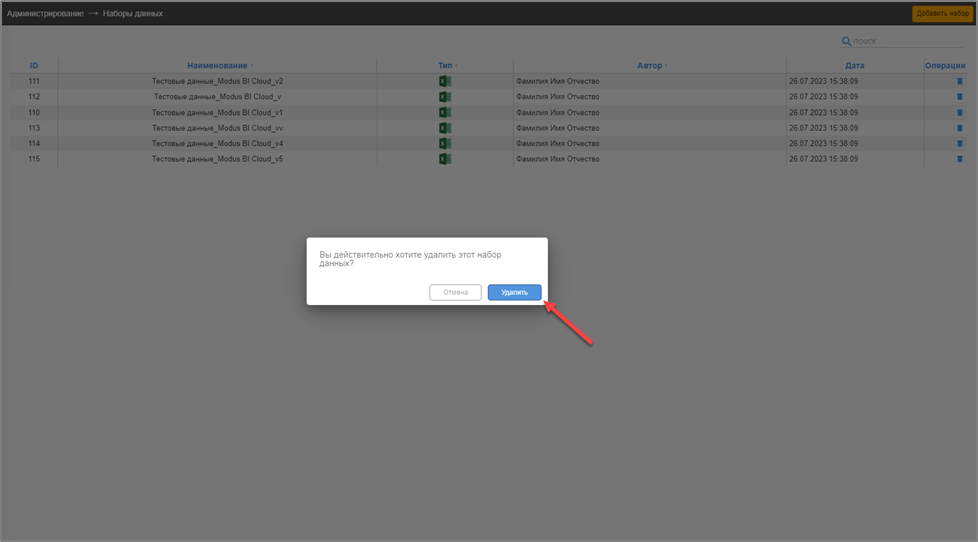Sort by the Автор column header
978x542 pixels.
point(649,66)
